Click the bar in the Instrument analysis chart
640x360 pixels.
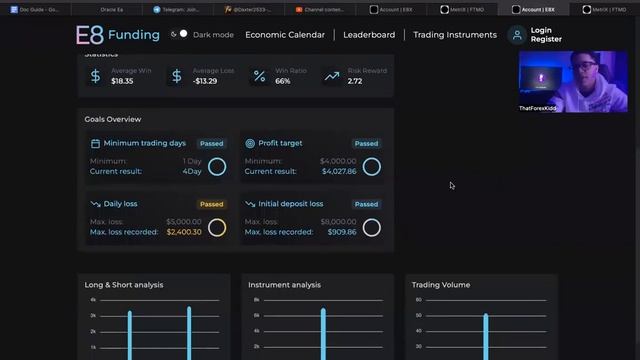click(323, 334)
